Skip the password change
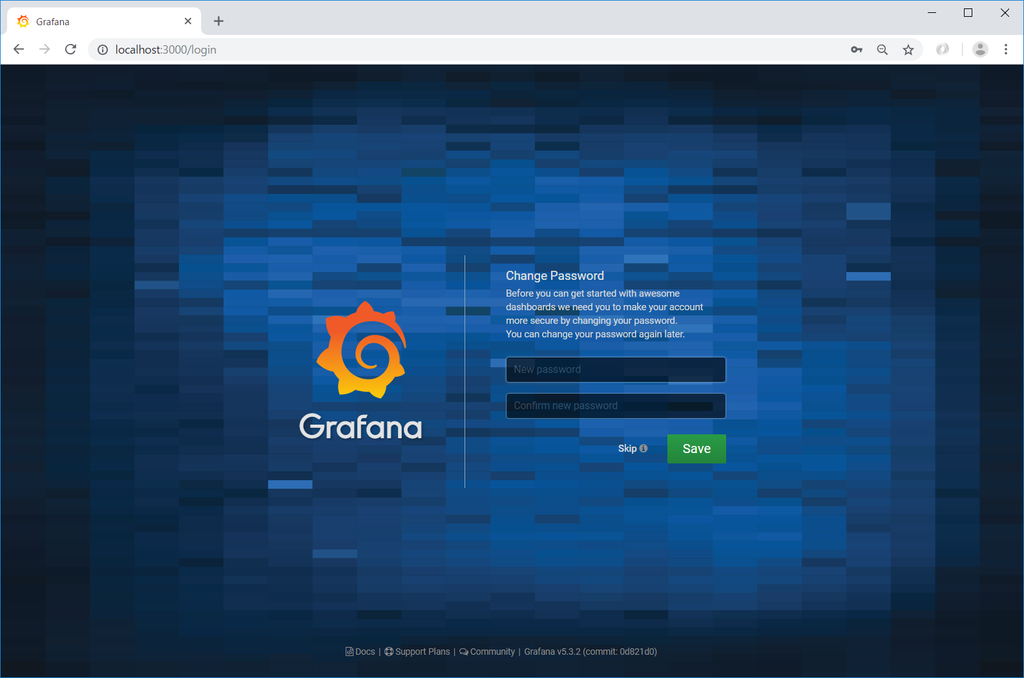Viewport: 1024px width, 678px height. [x=627, y=449]
